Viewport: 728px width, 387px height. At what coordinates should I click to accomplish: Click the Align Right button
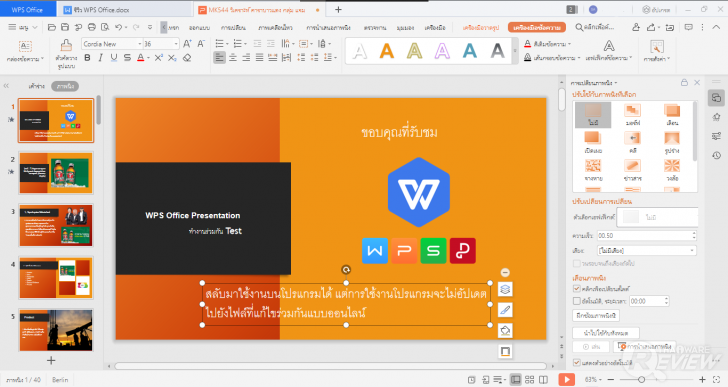click(x=246, y=58)
